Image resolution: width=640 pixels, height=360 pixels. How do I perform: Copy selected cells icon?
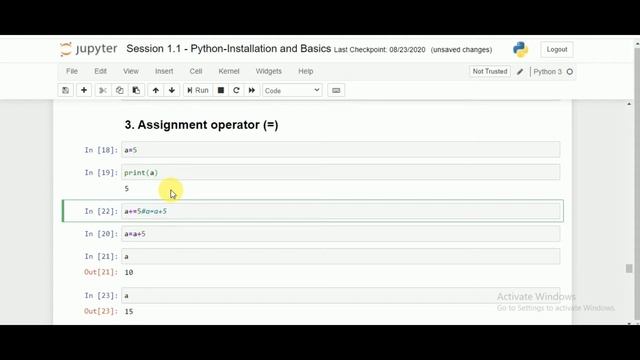(120, 90)
